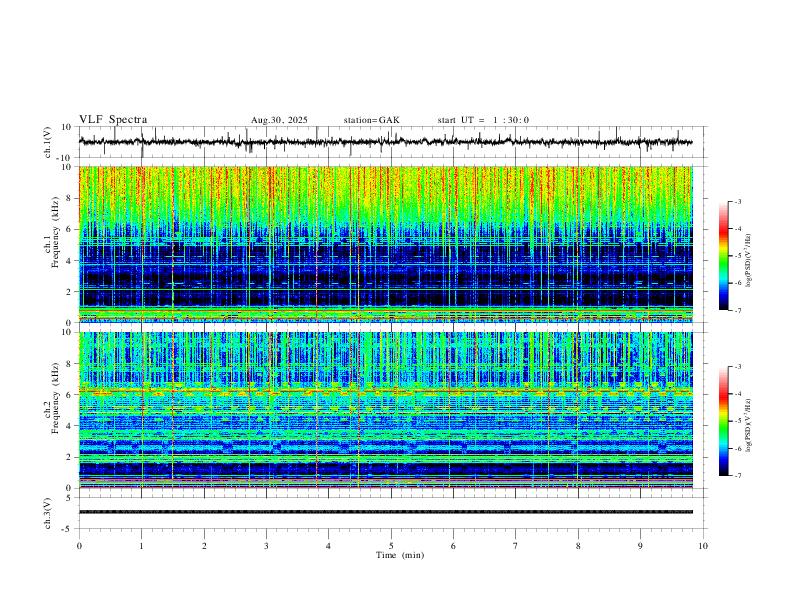The width and height of the screenshot is (792, 612).
Task: Click the "-7" label on ch.1 color bar
Action: point(737,310)
